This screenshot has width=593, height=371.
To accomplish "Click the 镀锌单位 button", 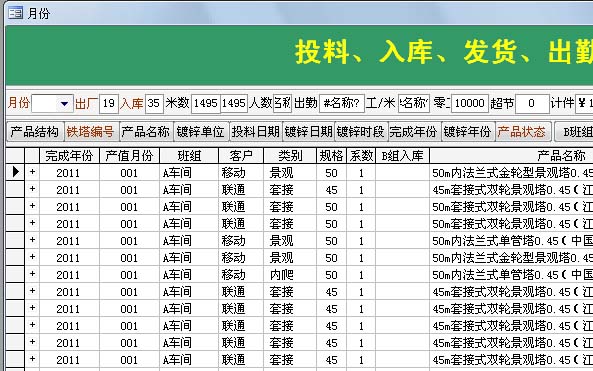I will [201, 132].
